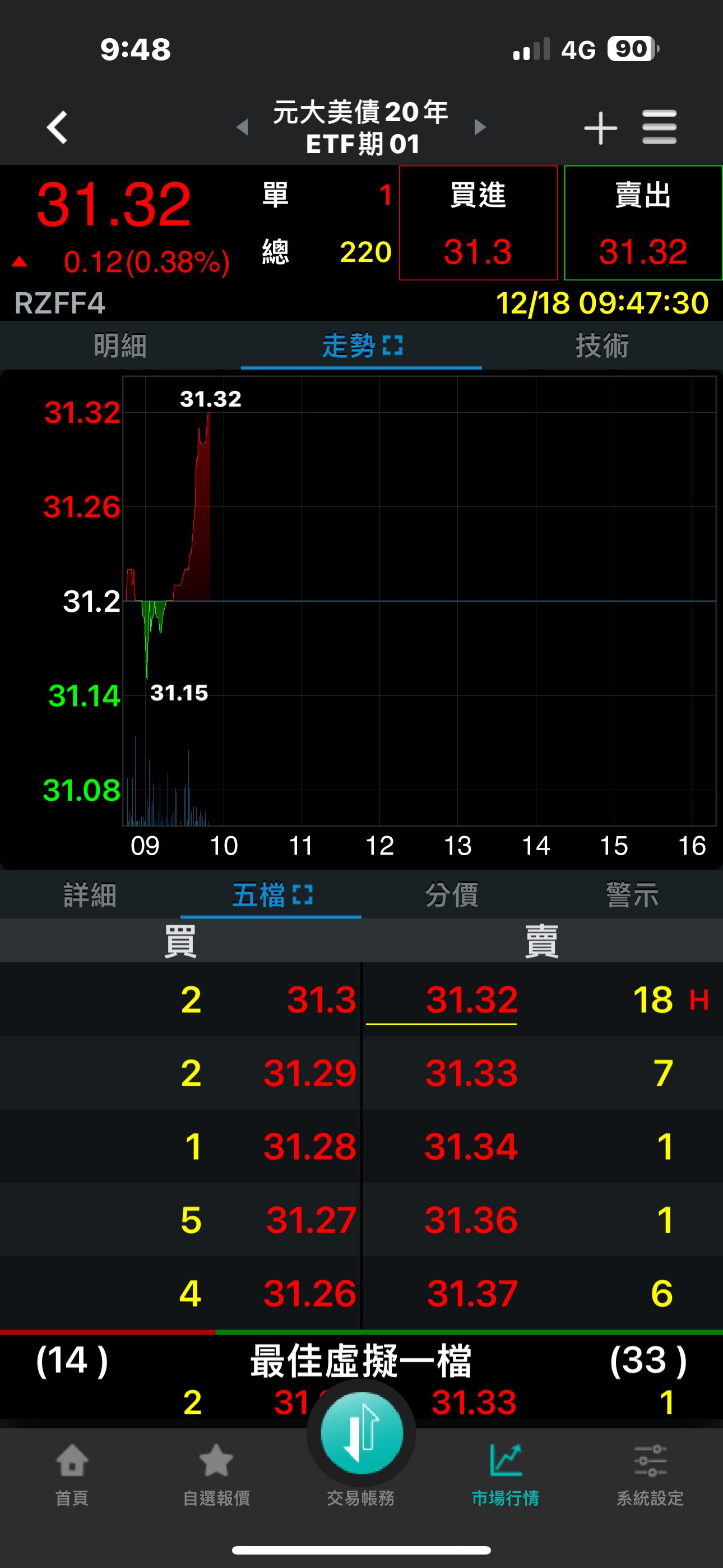Image resolution: width=723 pixels, height=1568 pixels.
Task: Open the 警示 alerts tab
Action: pyautogui.click(x=632, y=896)
